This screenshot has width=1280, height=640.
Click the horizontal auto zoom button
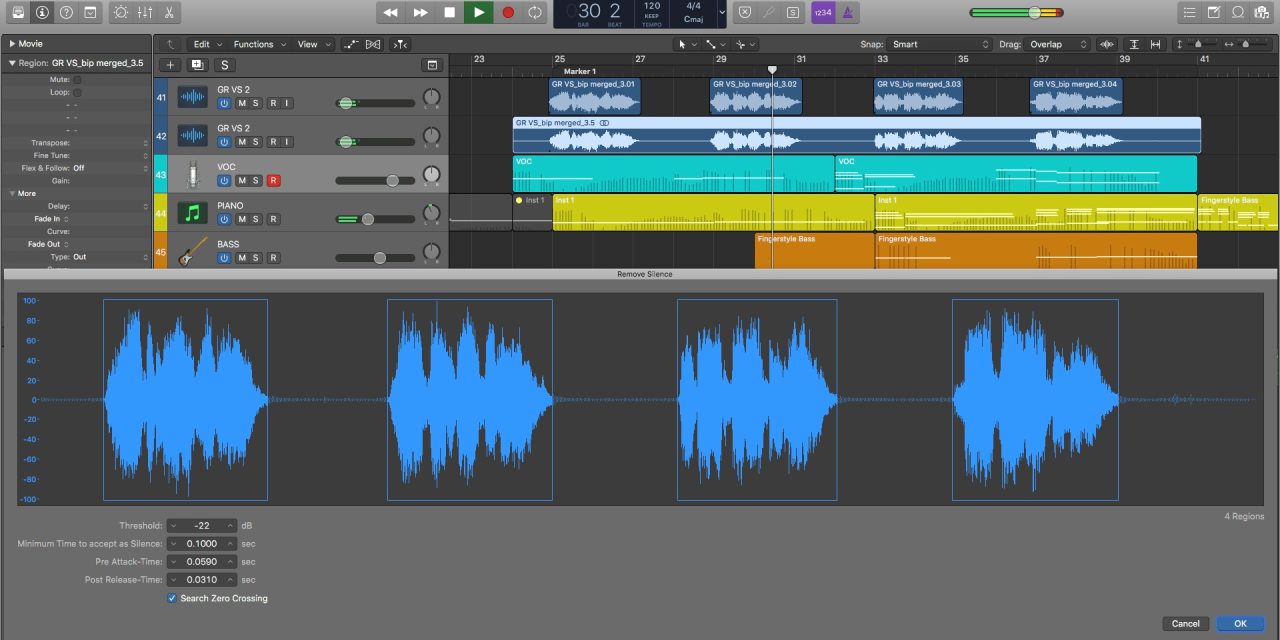point(1156,44)
